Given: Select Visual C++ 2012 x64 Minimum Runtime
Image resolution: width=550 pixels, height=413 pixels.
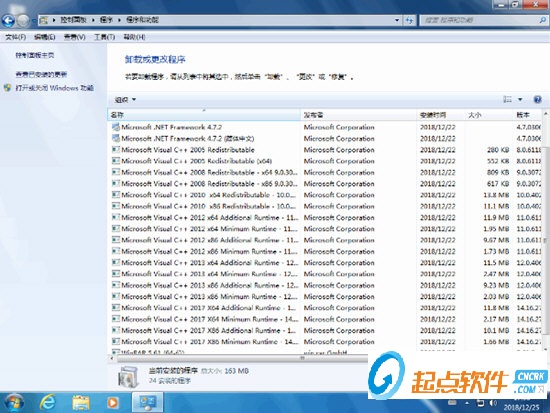Looking at the screenshot, I should (325, 229).
